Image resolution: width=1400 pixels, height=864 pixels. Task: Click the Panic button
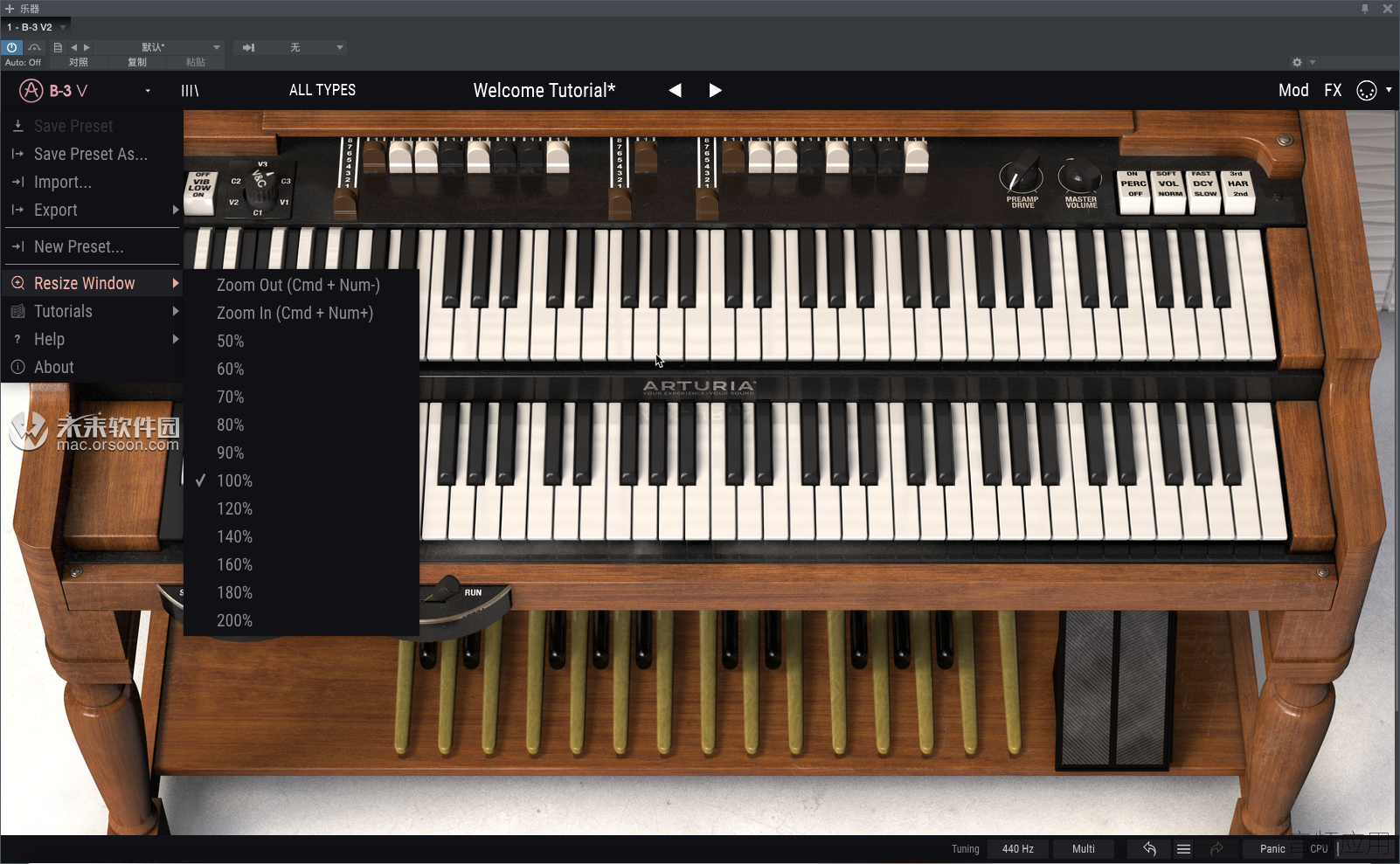1272,849
